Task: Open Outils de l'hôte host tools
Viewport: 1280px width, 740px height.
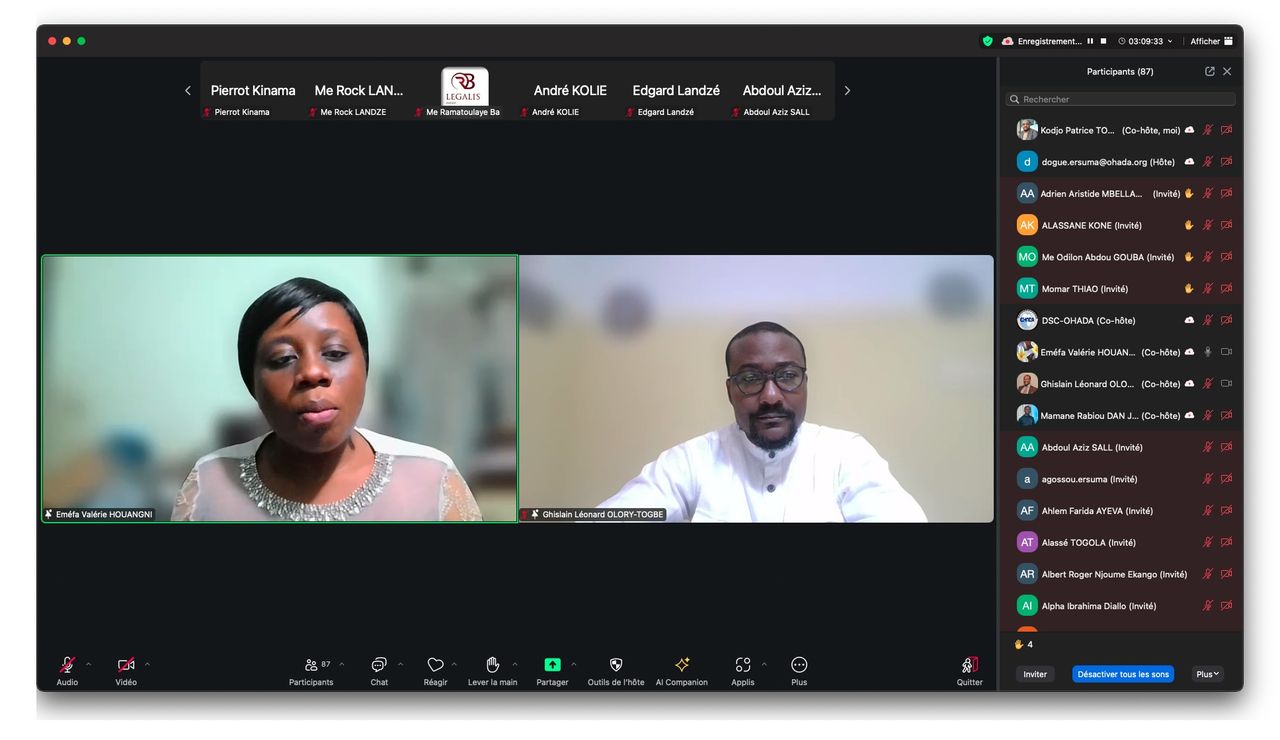Action: point(616,670)
